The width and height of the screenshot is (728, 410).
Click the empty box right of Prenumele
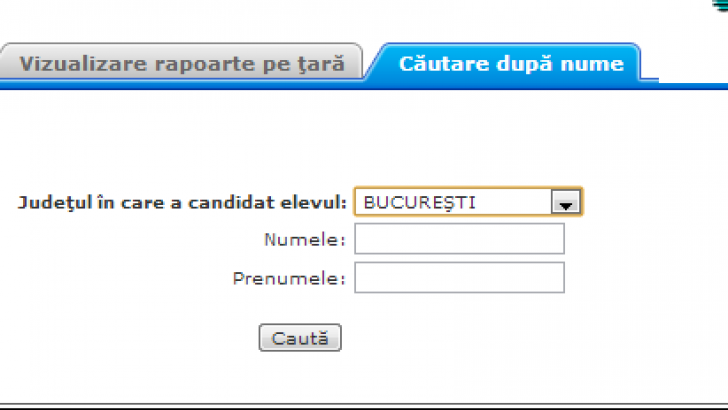(x=459, y=277)
